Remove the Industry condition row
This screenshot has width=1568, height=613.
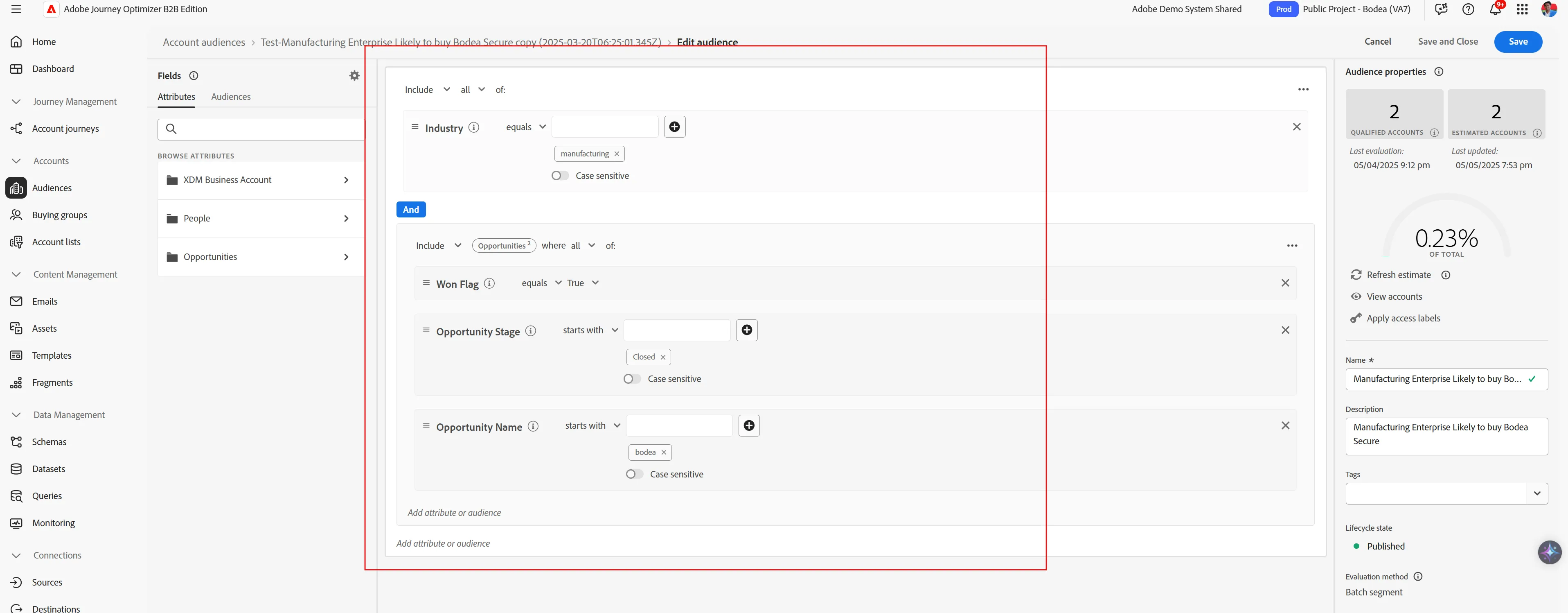click(1297, 127)
